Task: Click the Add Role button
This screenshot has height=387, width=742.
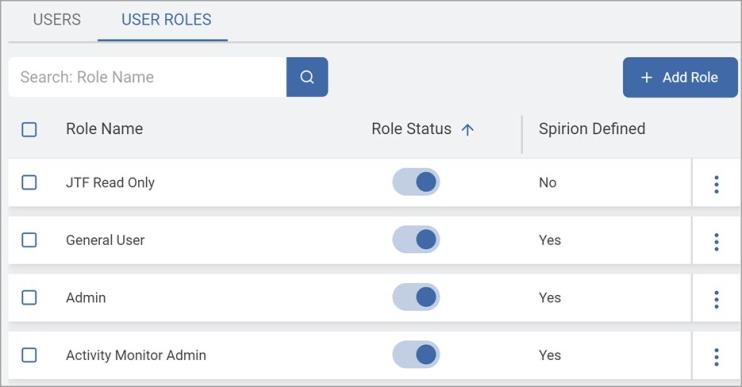Action: click(x=680, y=78)
